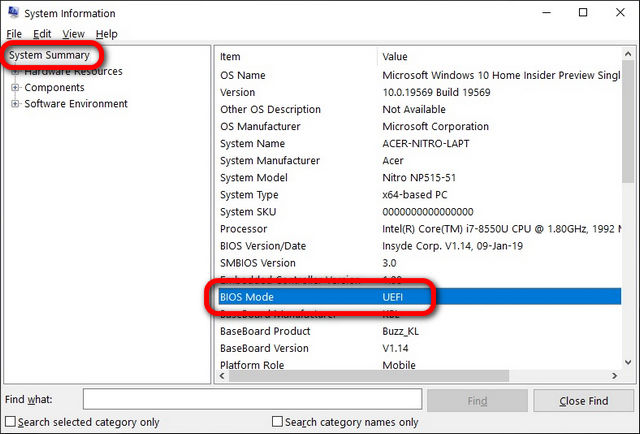
Task: Click the vertical scrollbar down arrow
Action: [628, 363]
